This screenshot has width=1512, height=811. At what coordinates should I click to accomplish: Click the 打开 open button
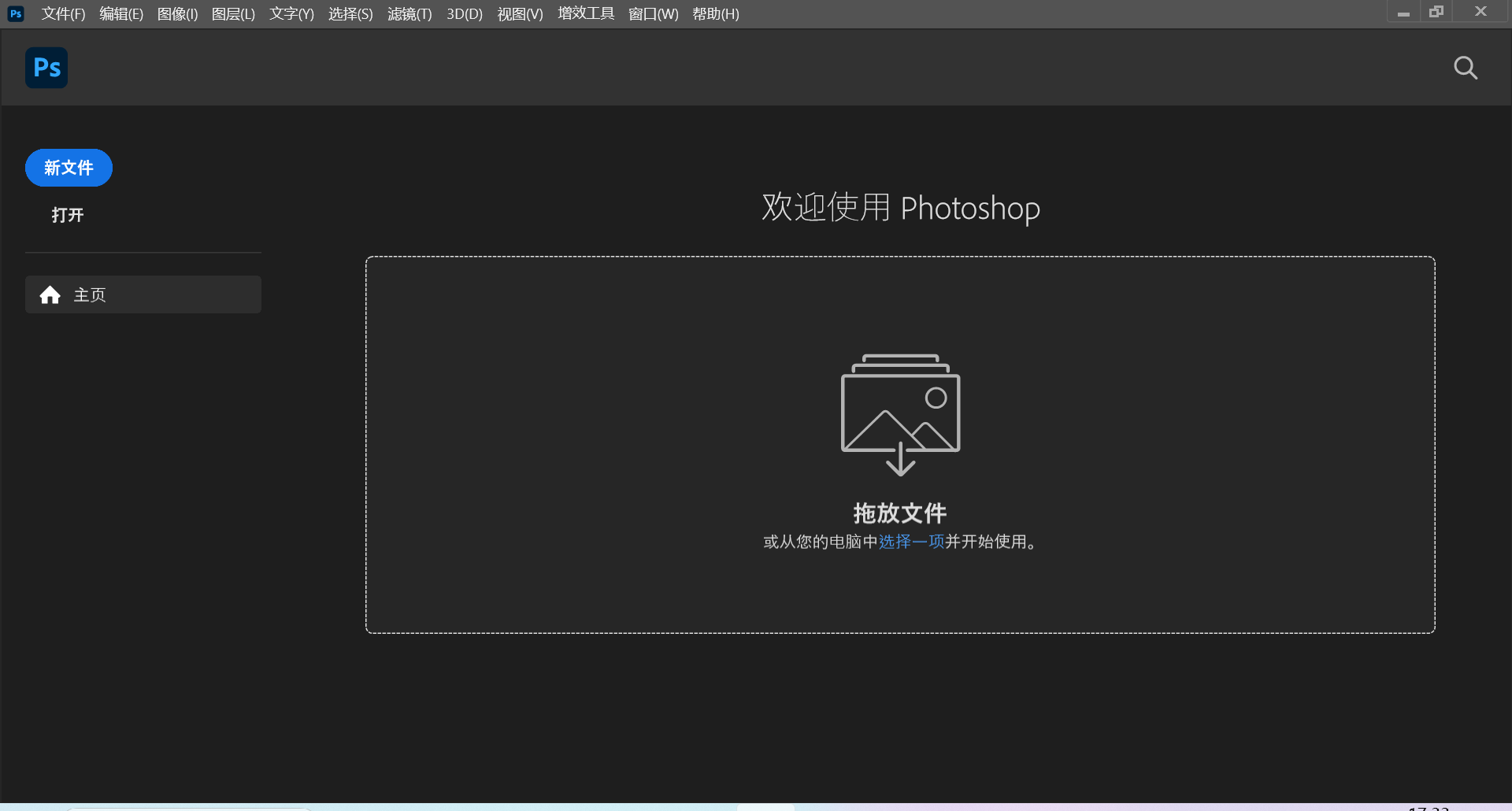coord(68,215)
